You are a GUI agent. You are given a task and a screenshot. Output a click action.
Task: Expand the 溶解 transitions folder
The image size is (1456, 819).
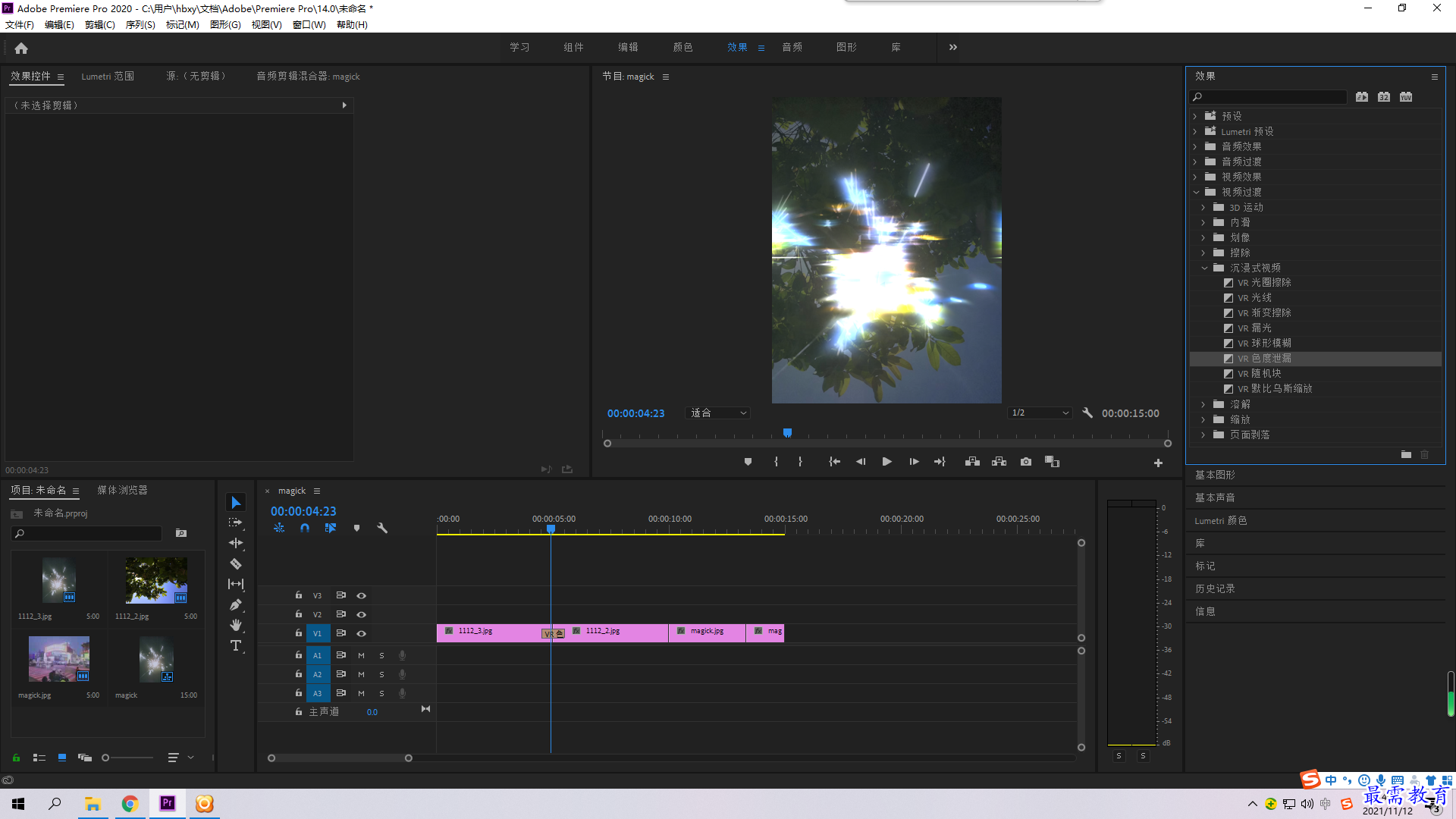1203,404
